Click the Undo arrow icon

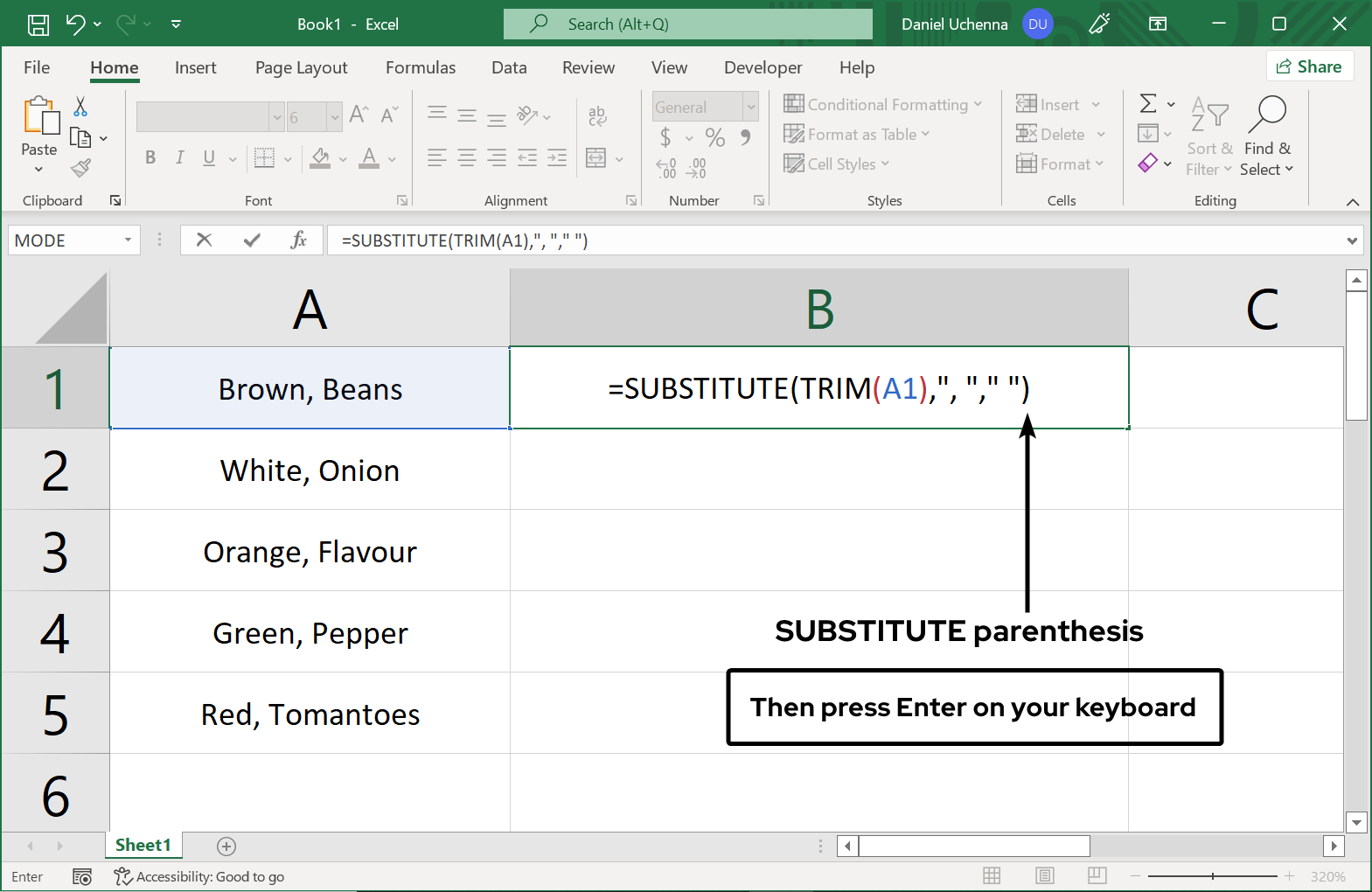[x=76, y=24]
